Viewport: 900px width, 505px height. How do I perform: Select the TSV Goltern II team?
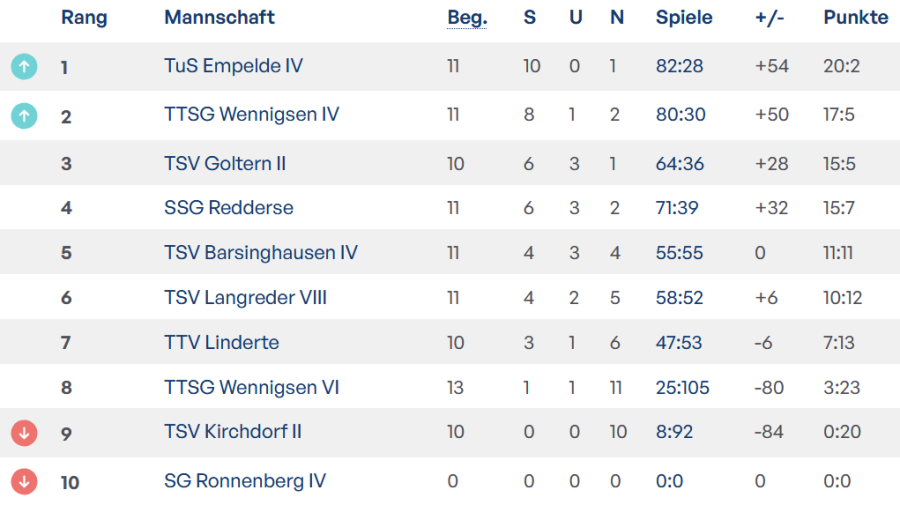point(225,163)
